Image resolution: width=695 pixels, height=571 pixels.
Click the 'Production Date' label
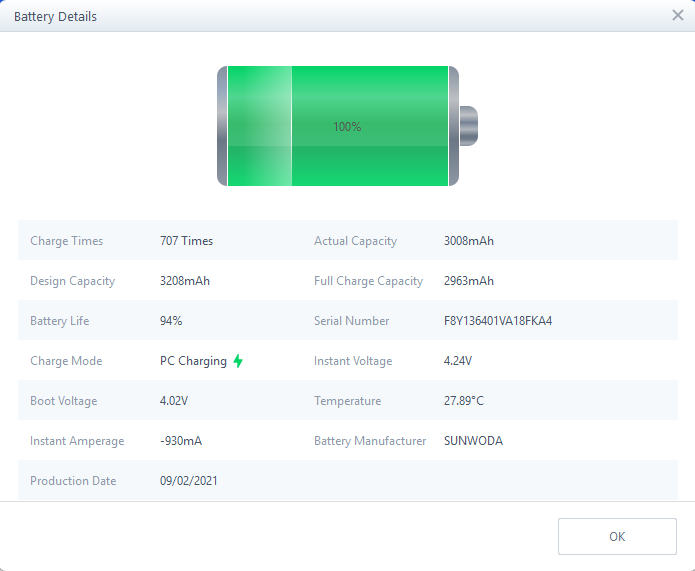[x=73, y=481]
